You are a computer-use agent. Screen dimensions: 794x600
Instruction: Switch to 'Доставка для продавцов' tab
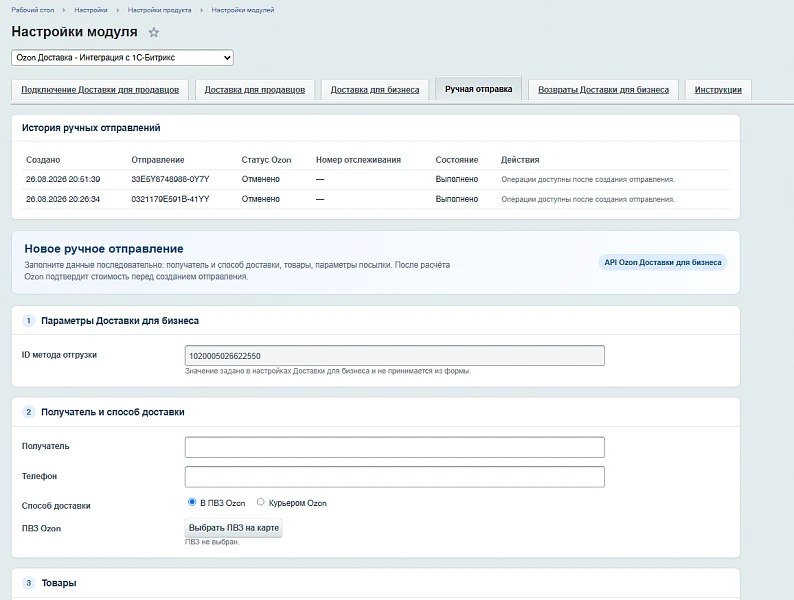point(255,90)
